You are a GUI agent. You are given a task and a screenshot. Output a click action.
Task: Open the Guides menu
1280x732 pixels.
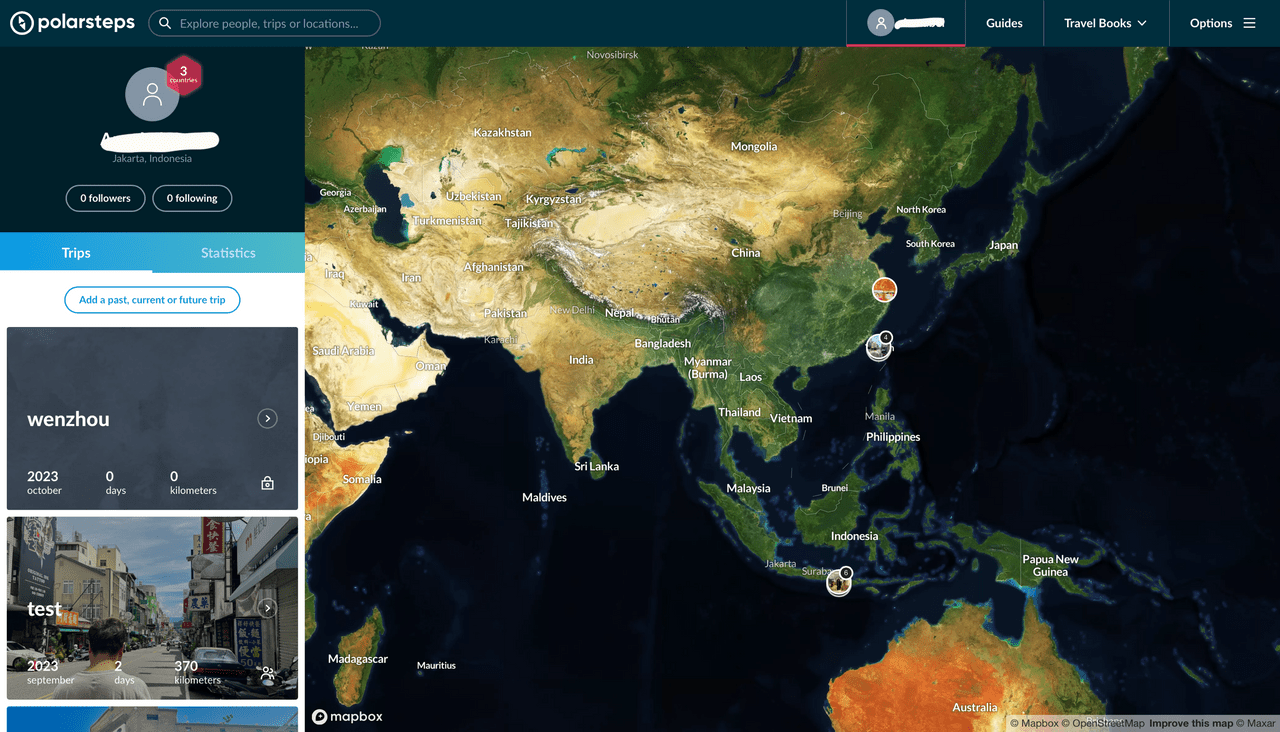pos(1004,23)
